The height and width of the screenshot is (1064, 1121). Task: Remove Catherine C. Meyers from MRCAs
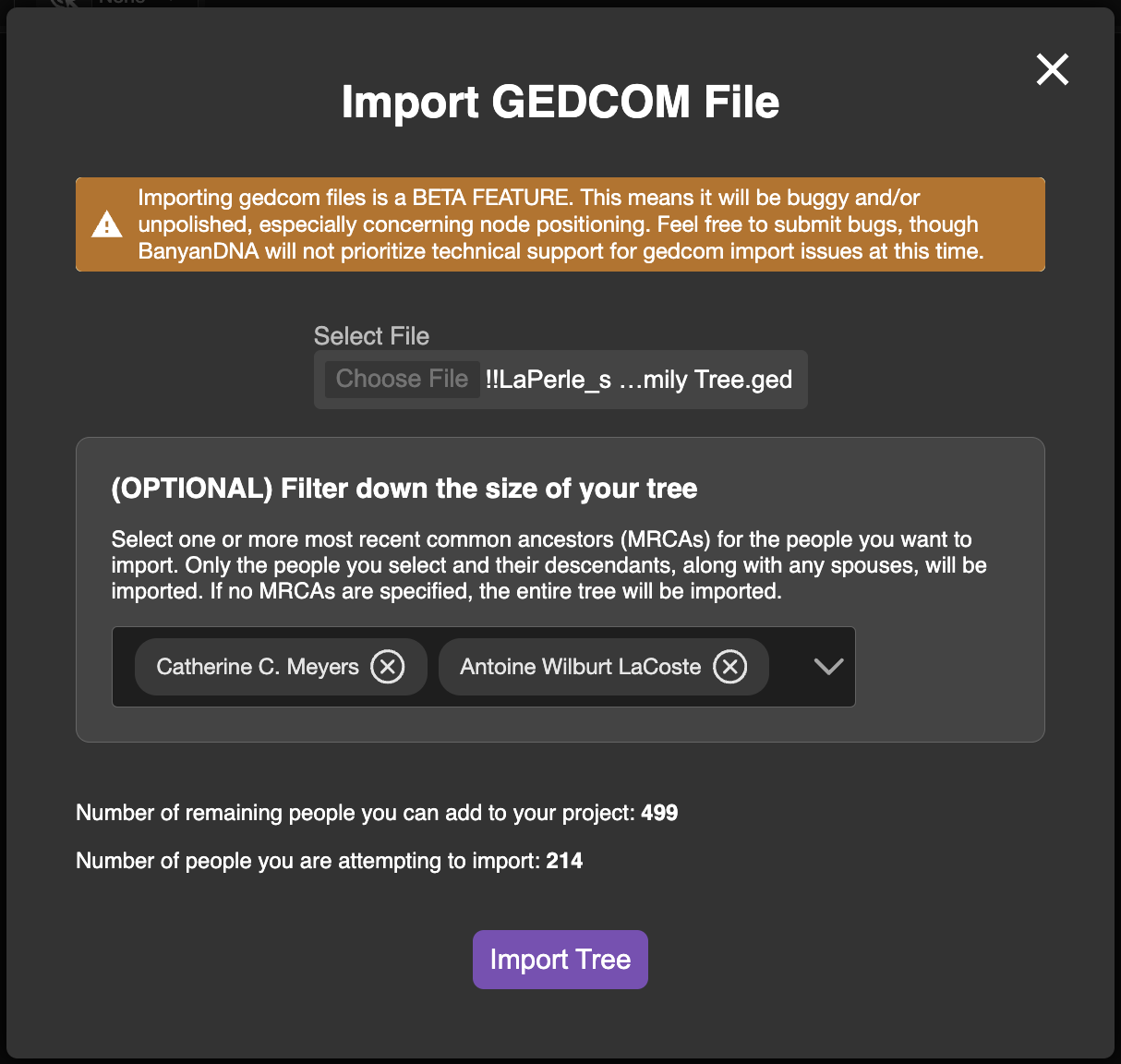pos(388,666)
